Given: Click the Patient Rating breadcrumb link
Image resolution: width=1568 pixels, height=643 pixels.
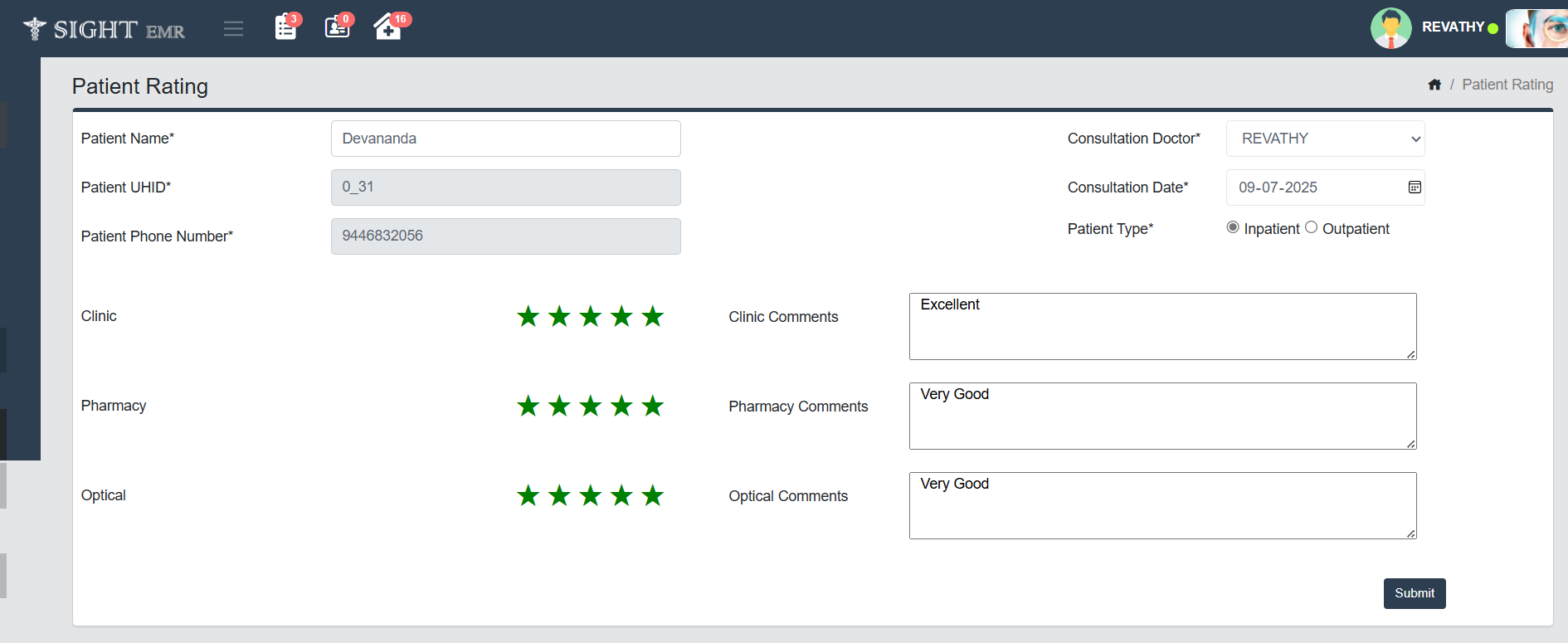Looking at the screenshot, I should click(x=1507, y=85).
